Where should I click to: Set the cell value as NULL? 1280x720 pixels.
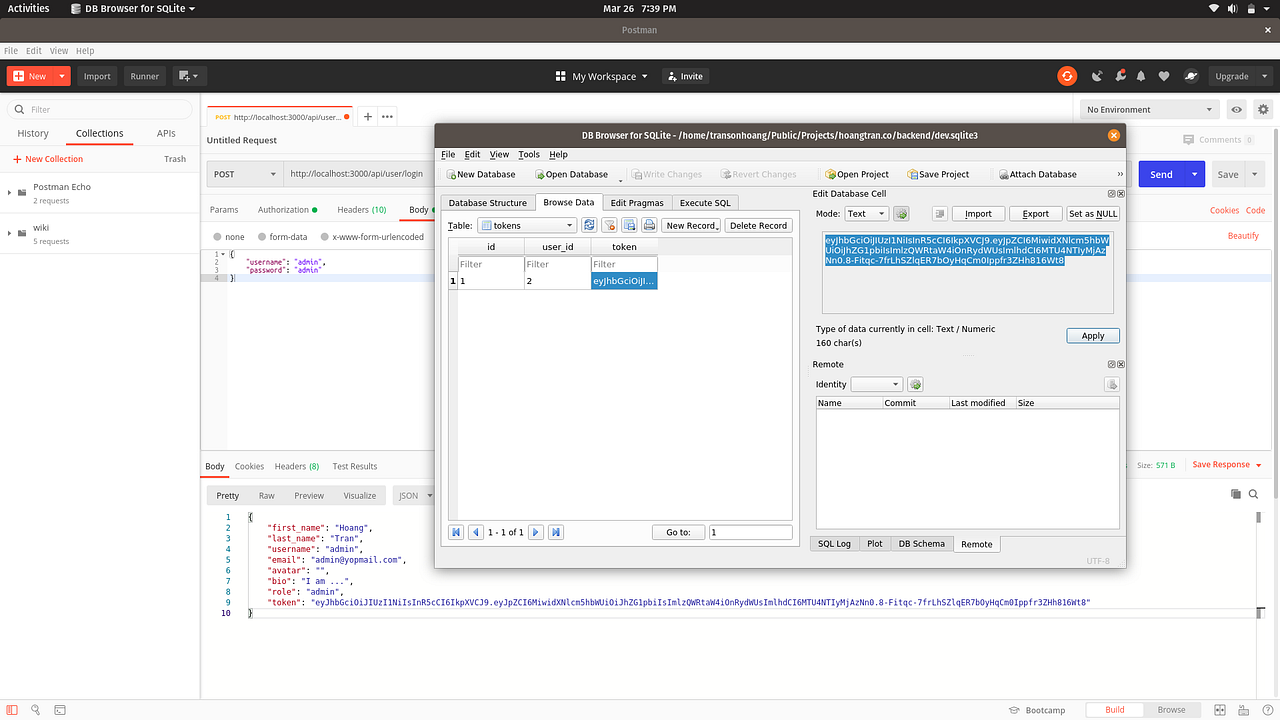pos(1094,213)
